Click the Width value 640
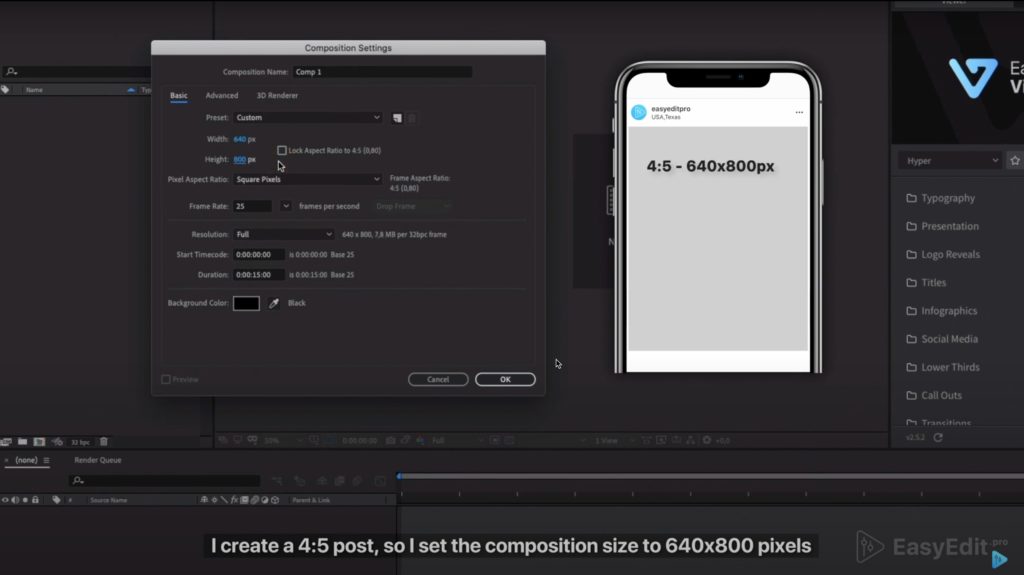Screen dimensions: 1024x575 tap(240, 139)
